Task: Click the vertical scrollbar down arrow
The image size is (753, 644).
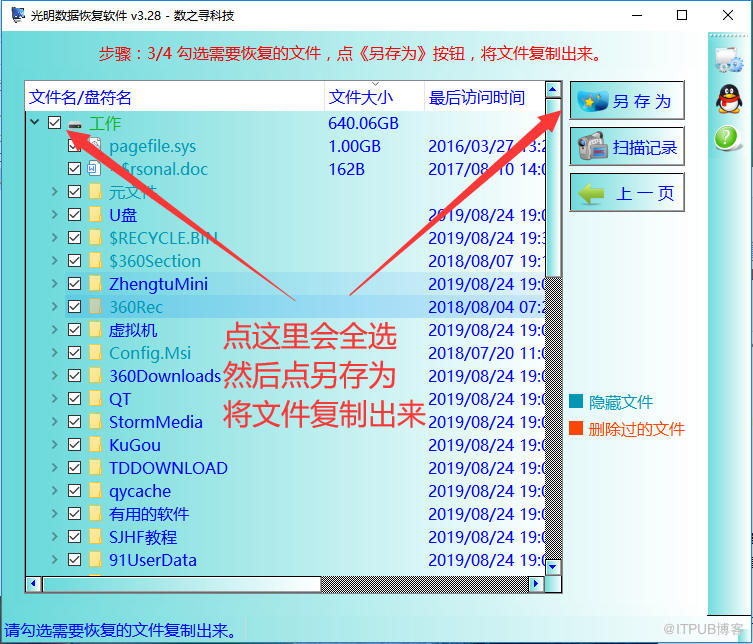Action: click(x=553, y=567)
